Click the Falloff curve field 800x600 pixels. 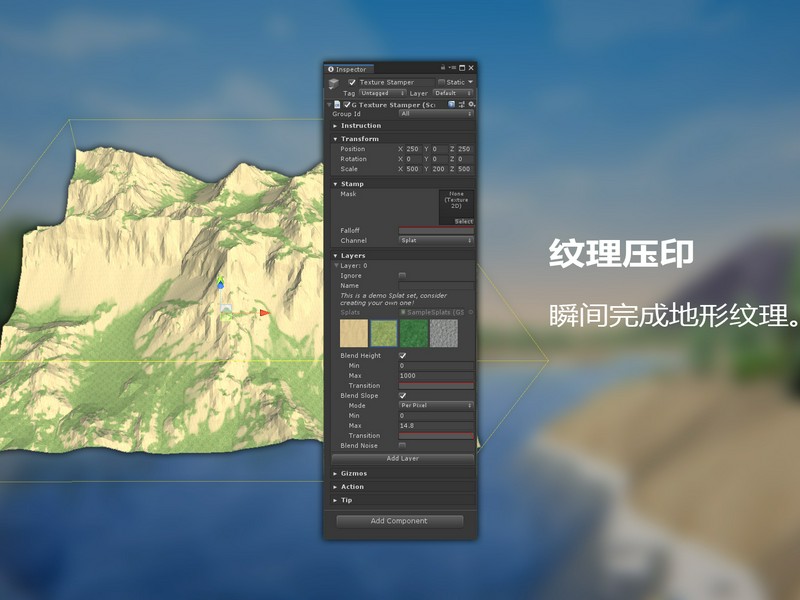point(436,231)
